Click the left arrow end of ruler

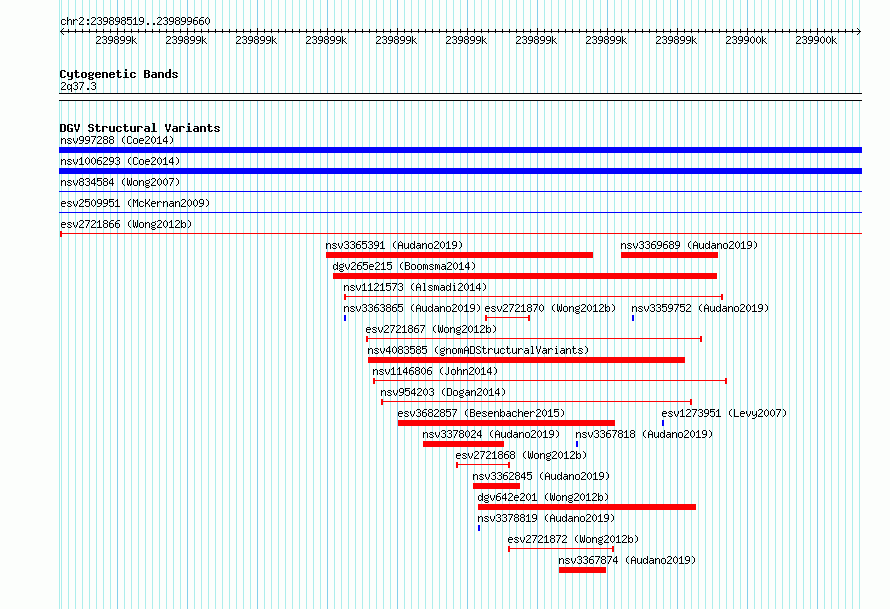coord(62,32)
